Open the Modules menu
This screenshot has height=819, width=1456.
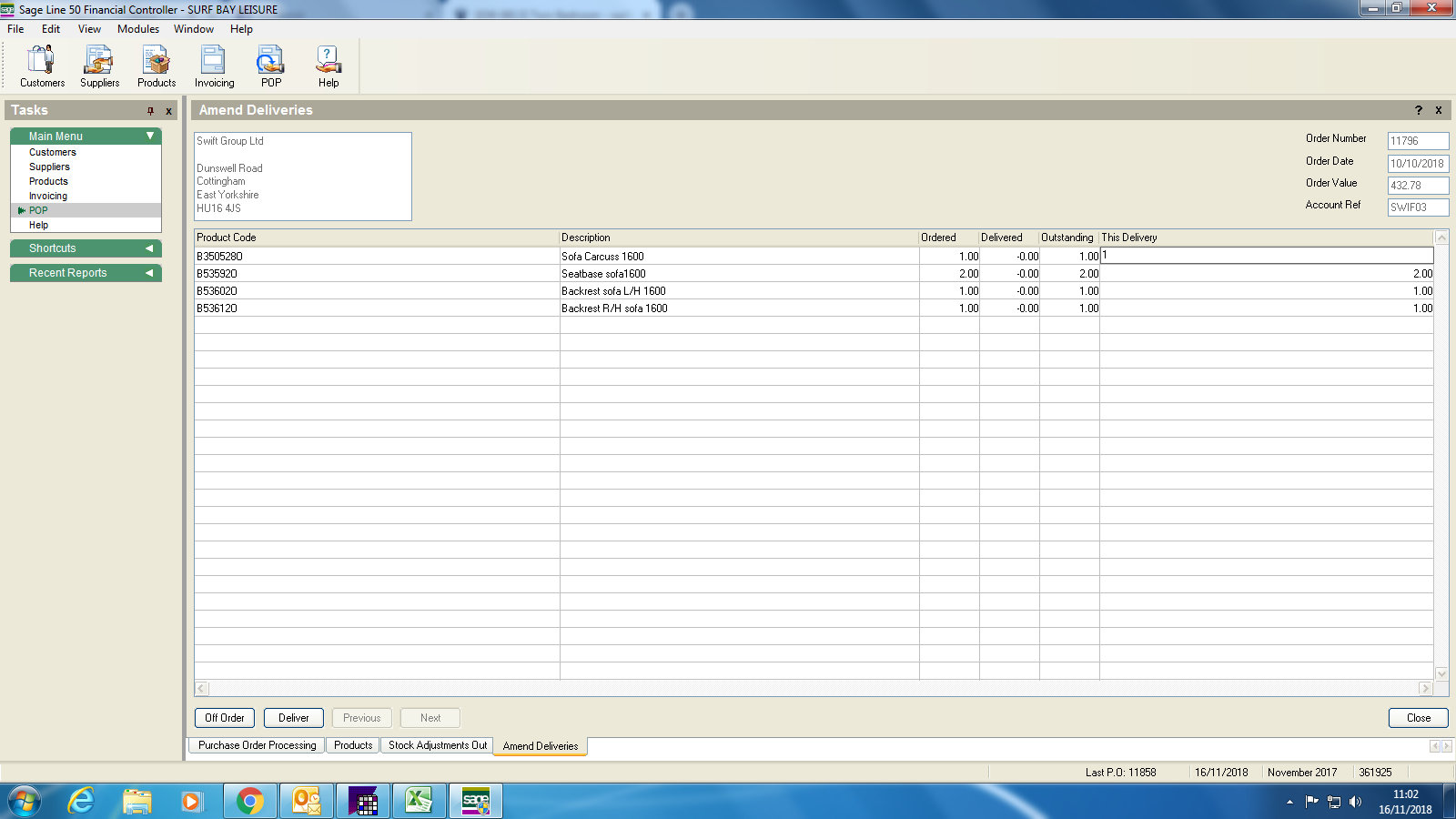click(138, 29)
